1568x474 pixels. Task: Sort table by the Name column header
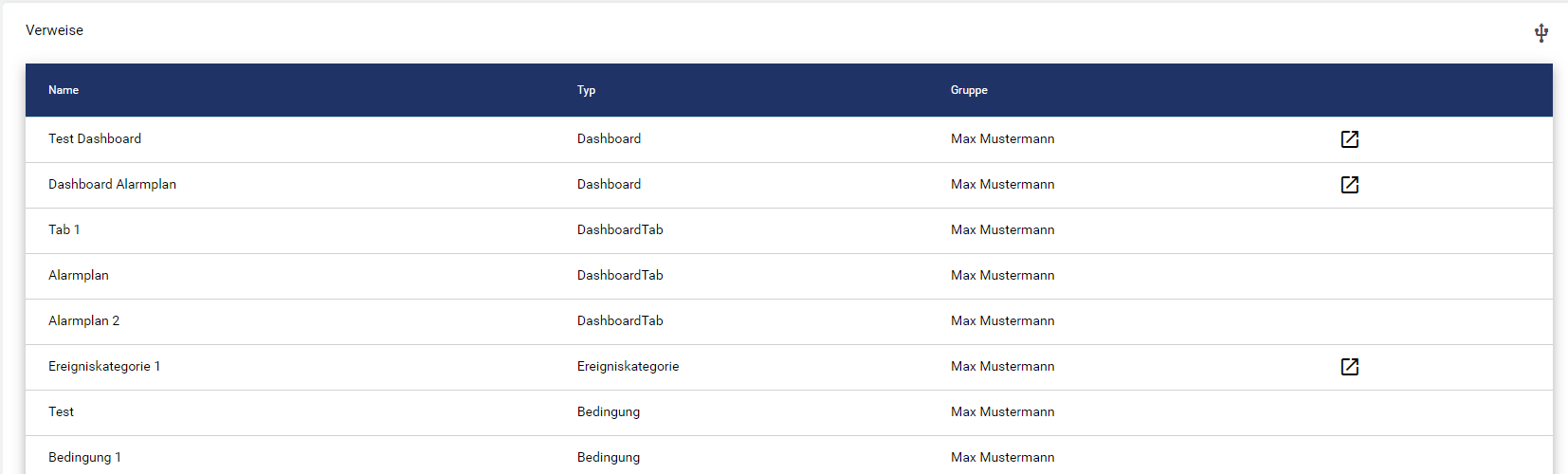tap(64, 90)
